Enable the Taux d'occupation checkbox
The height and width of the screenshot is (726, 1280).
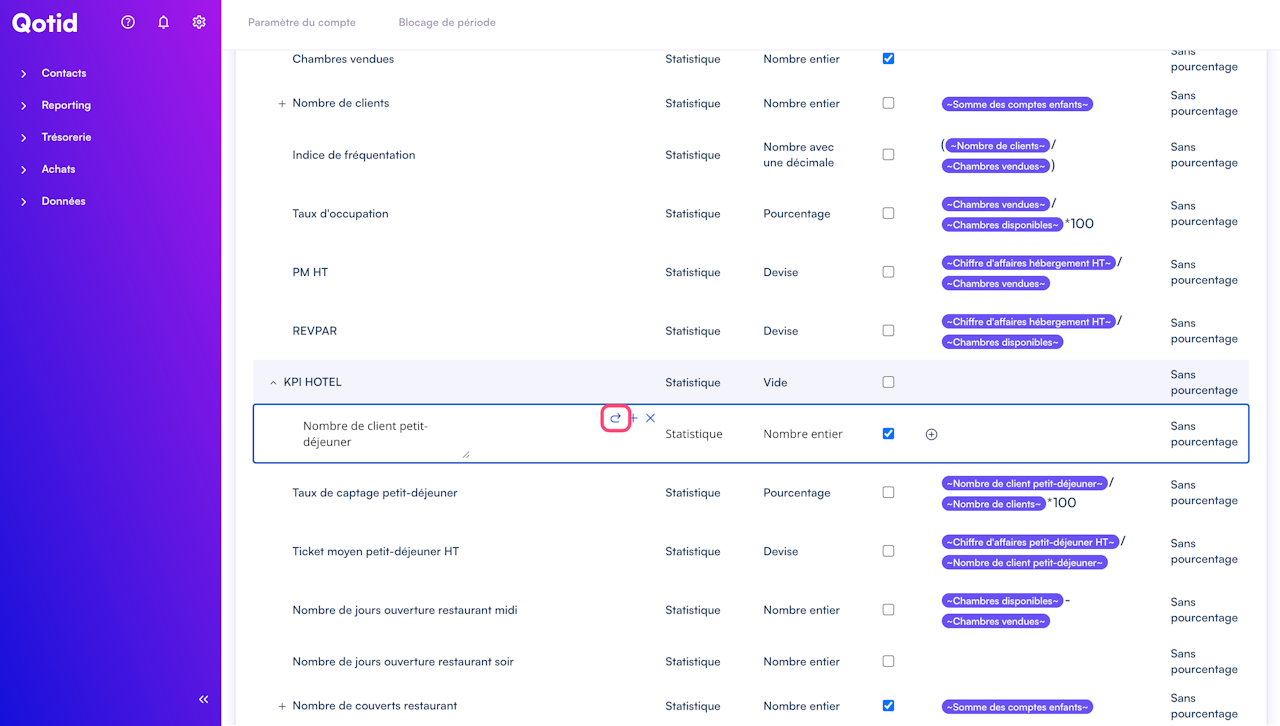[x=888, y=213]
